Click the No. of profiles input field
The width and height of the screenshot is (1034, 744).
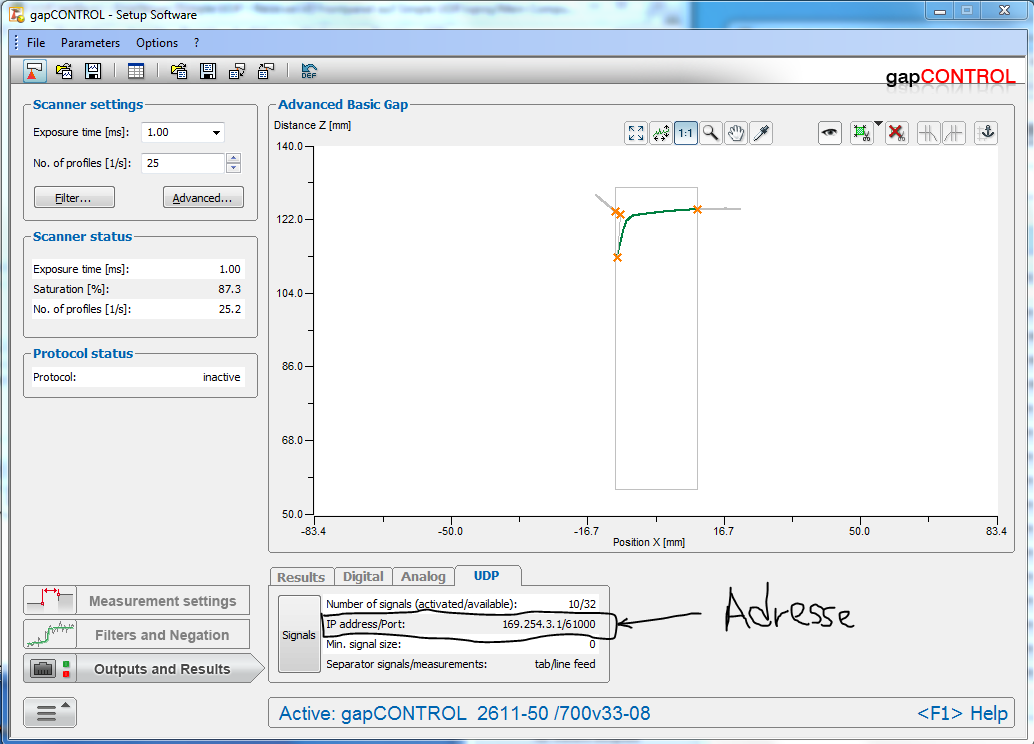point(183,163)
